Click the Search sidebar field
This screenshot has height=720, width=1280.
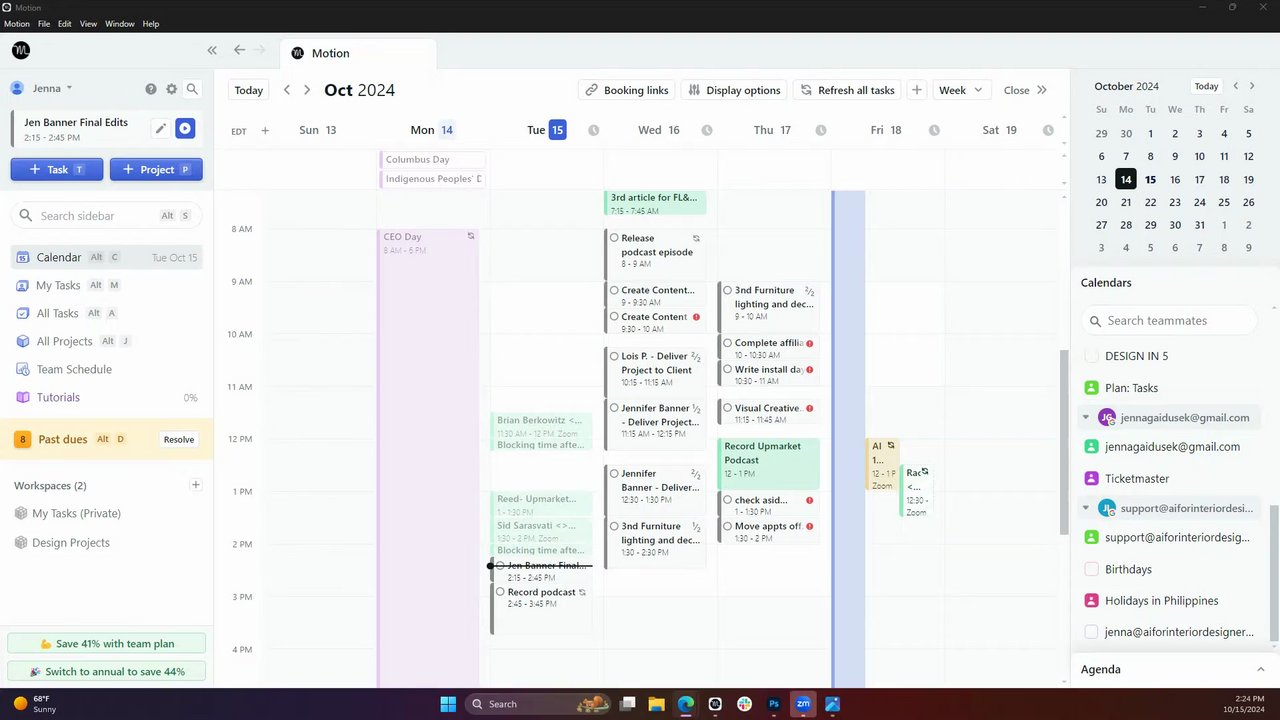106,215
